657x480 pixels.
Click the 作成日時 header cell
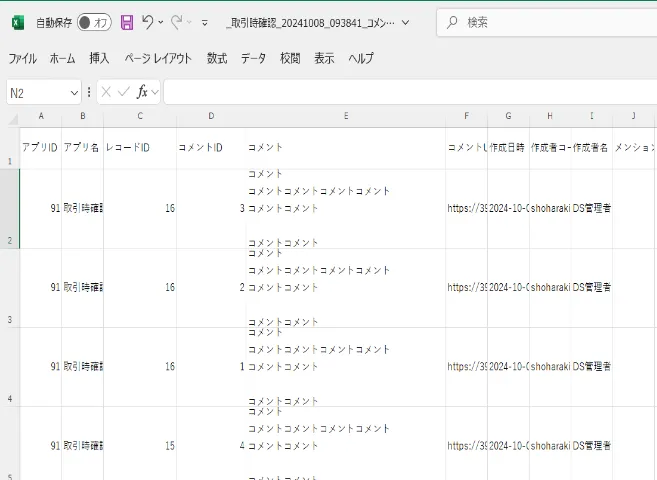coord(508,148)
